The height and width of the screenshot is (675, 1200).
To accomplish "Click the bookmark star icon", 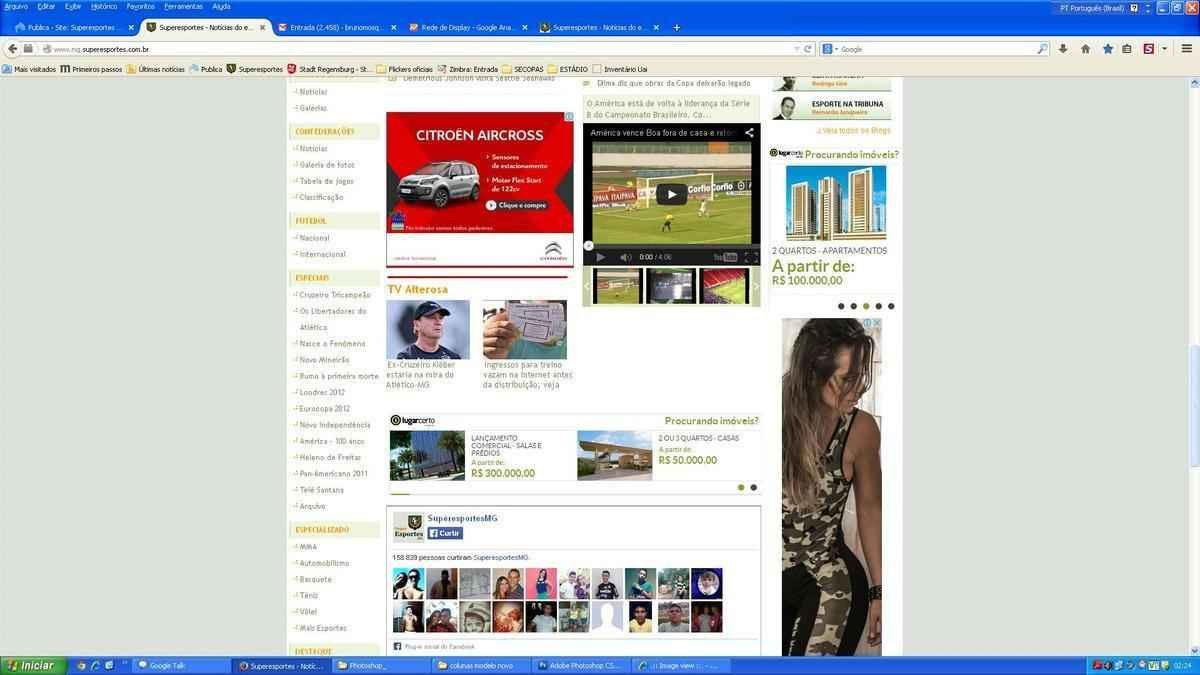I will tap(1107, 49).
